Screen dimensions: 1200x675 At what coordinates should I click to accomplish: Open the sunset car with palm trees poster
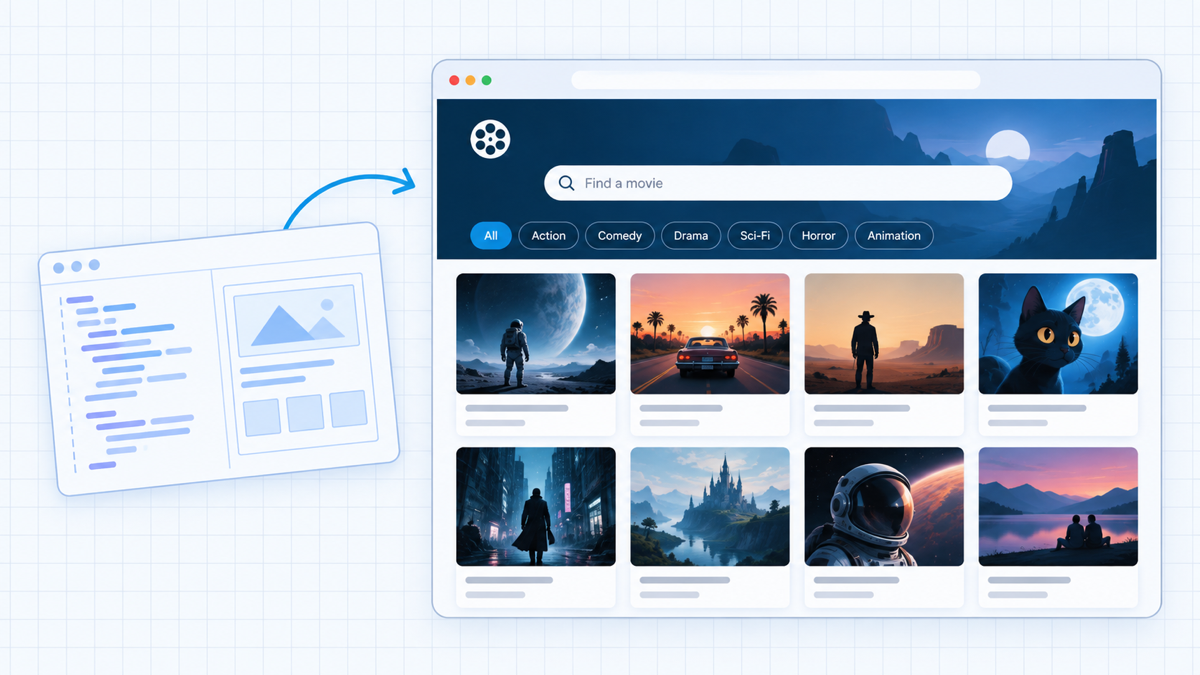(x=710, y=334)
